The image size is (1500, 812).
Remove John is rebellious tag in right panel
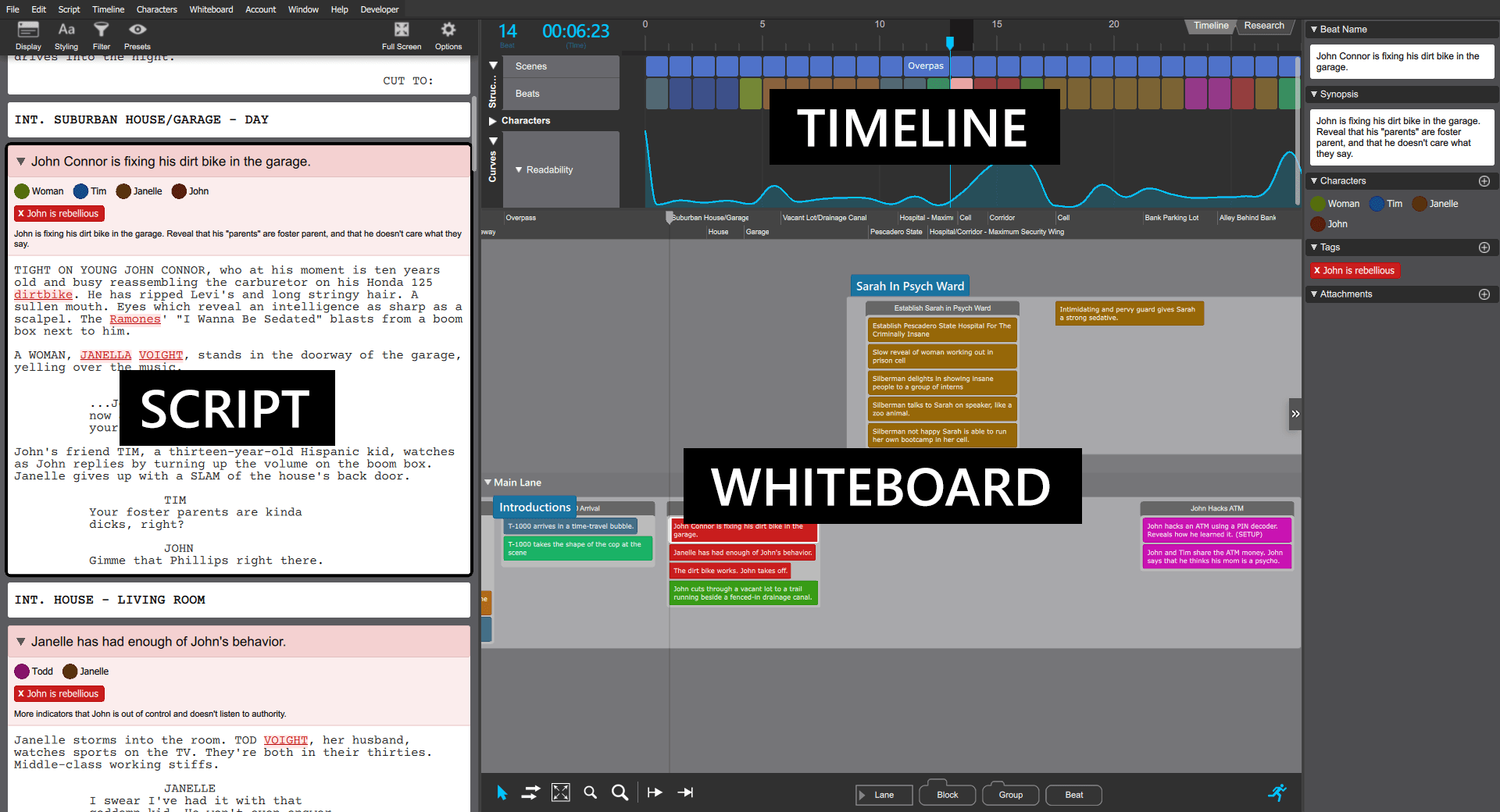click(1317, 271)
